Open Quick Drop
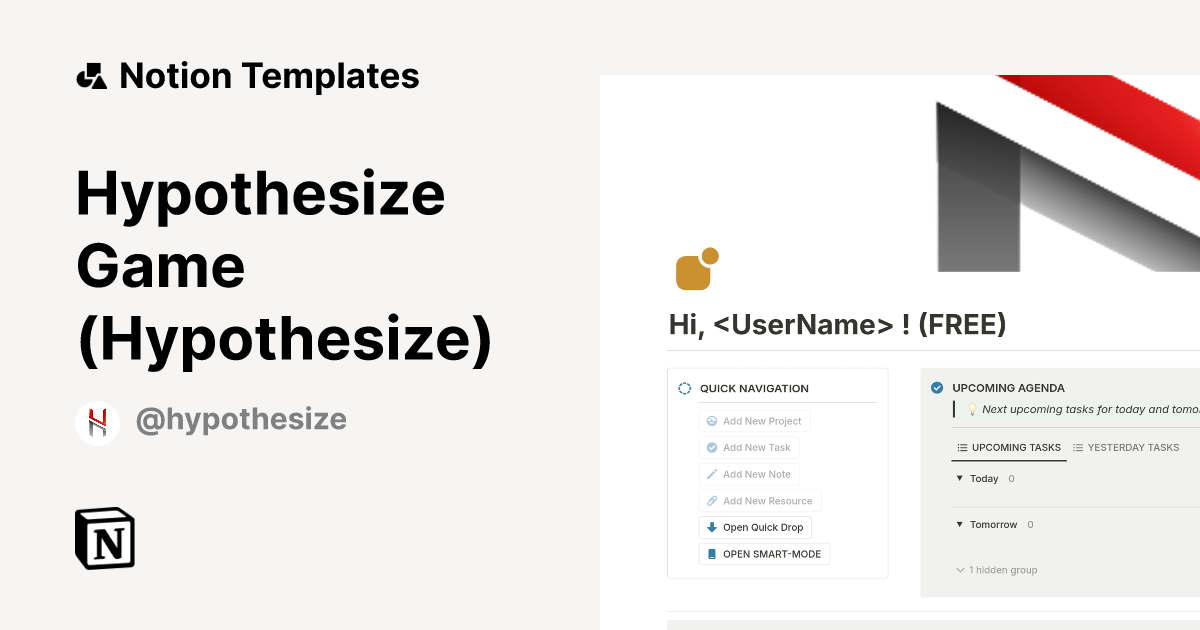This screenshot has width=1200, height=630. 754,527
